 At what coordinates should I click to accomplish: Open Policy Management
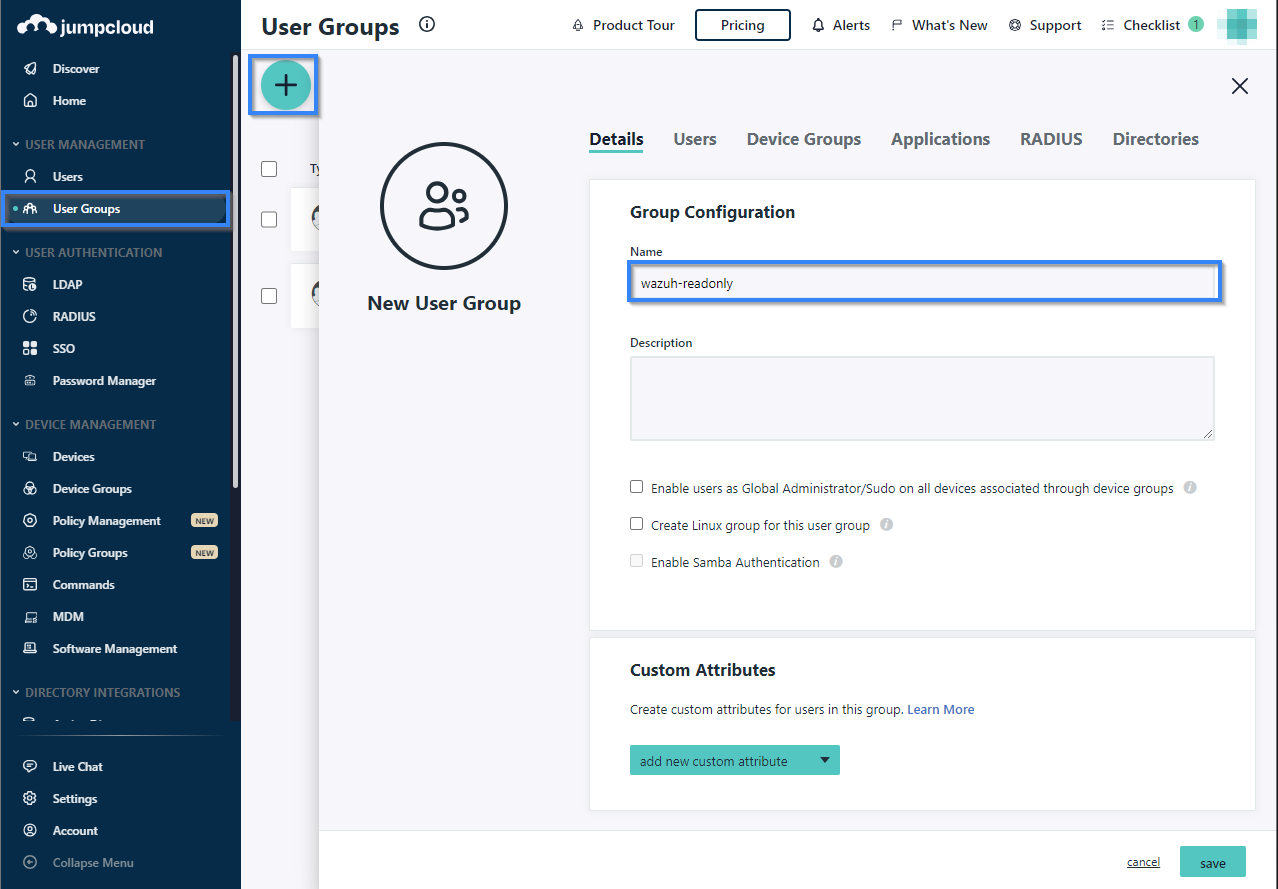click(106, 521)
